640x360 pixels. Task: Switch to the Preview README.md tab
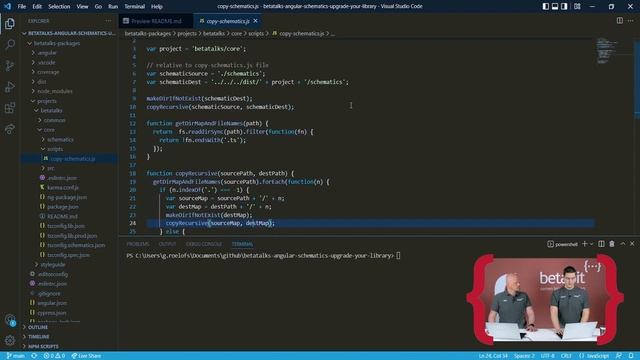click(x=156, y=21)
